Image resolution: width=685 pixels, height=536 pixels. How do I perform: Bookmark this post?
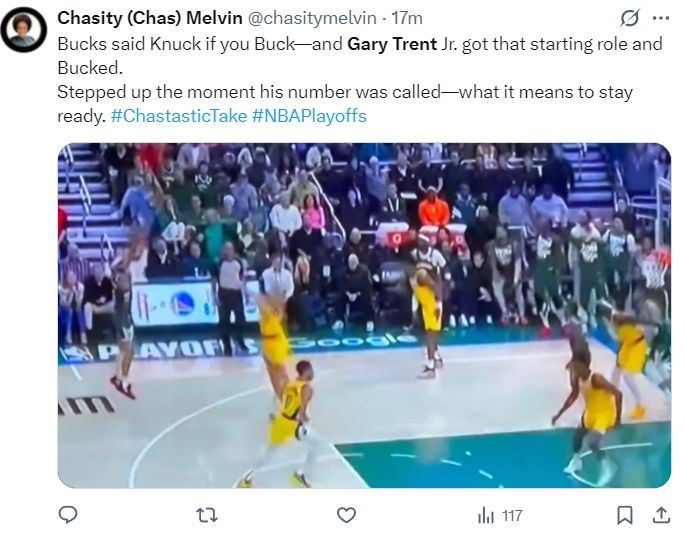pyautogui.click(x=625, y=515)
